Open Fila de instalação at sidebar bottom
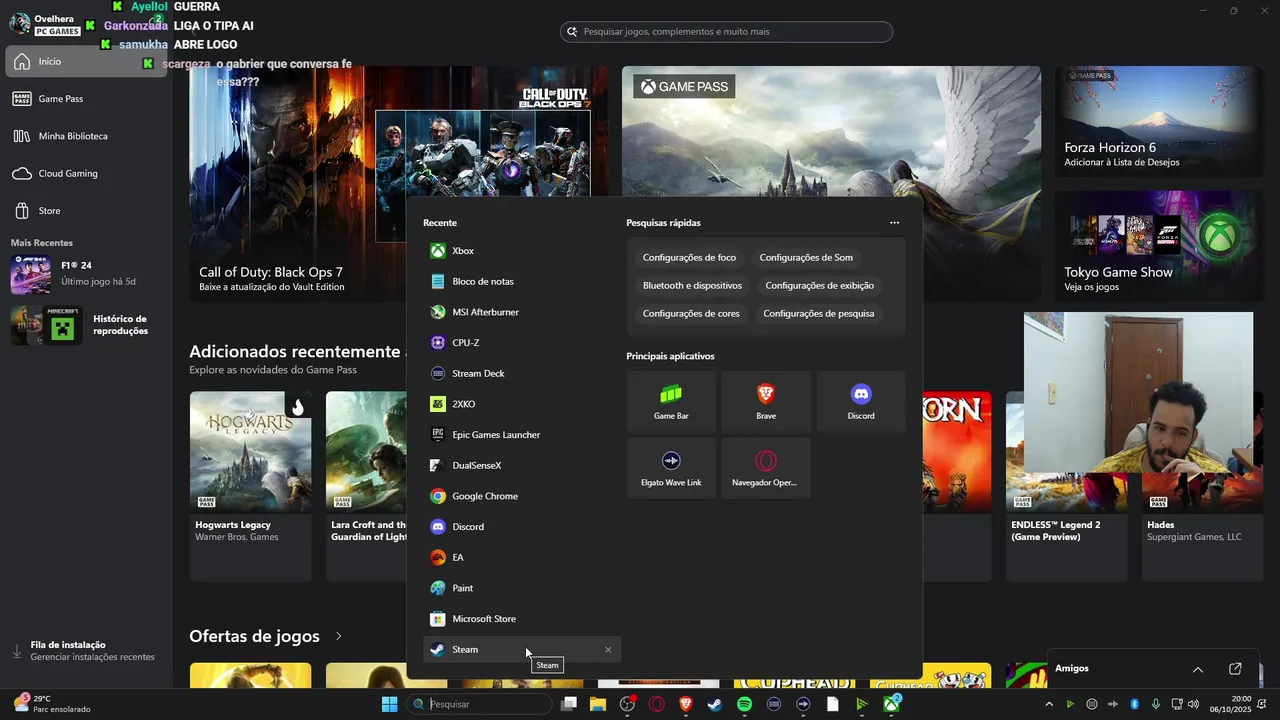Screen dimensions: 1280x720 pos(86,651)
